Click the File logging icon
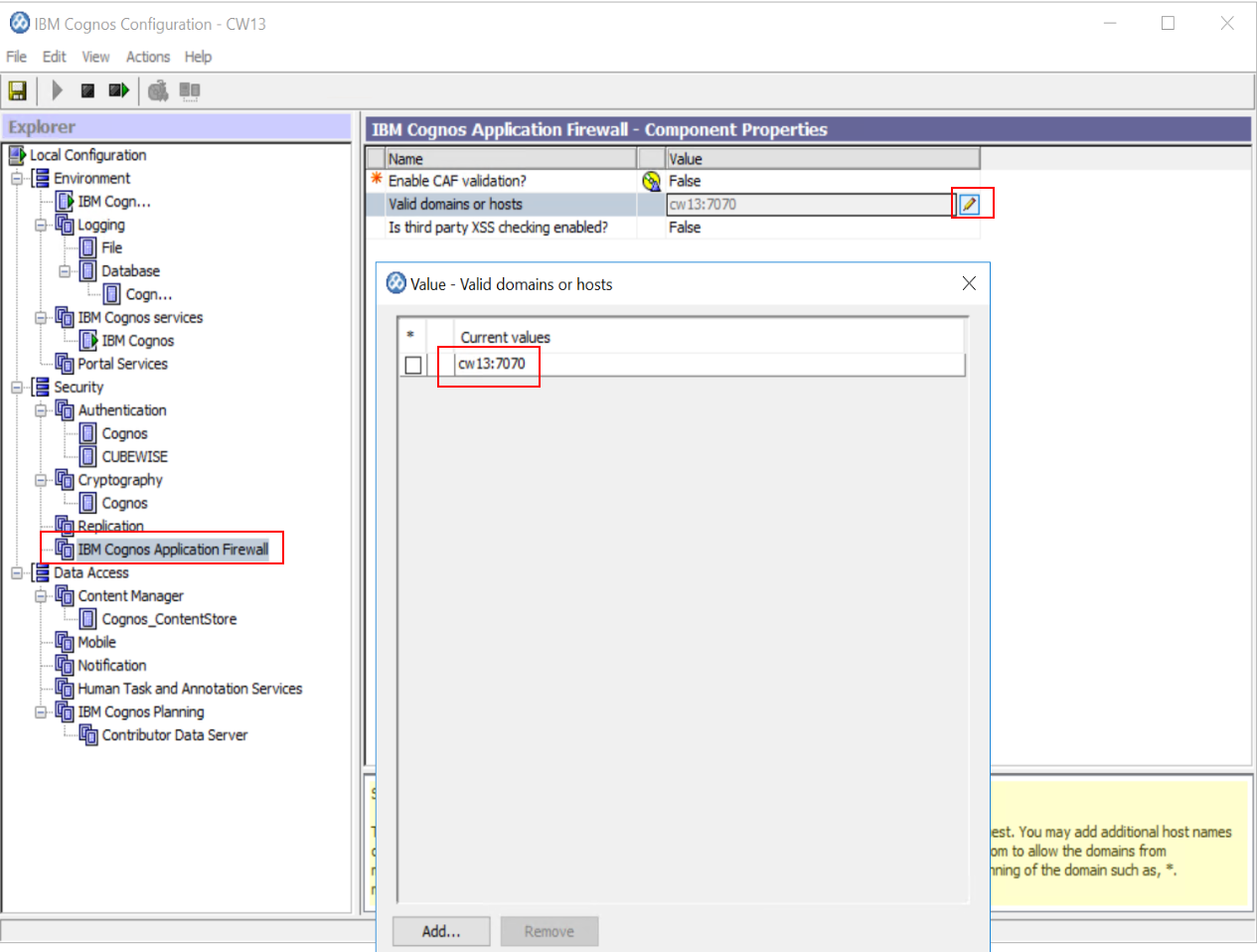1257x952 pixels. coord(88,248)
